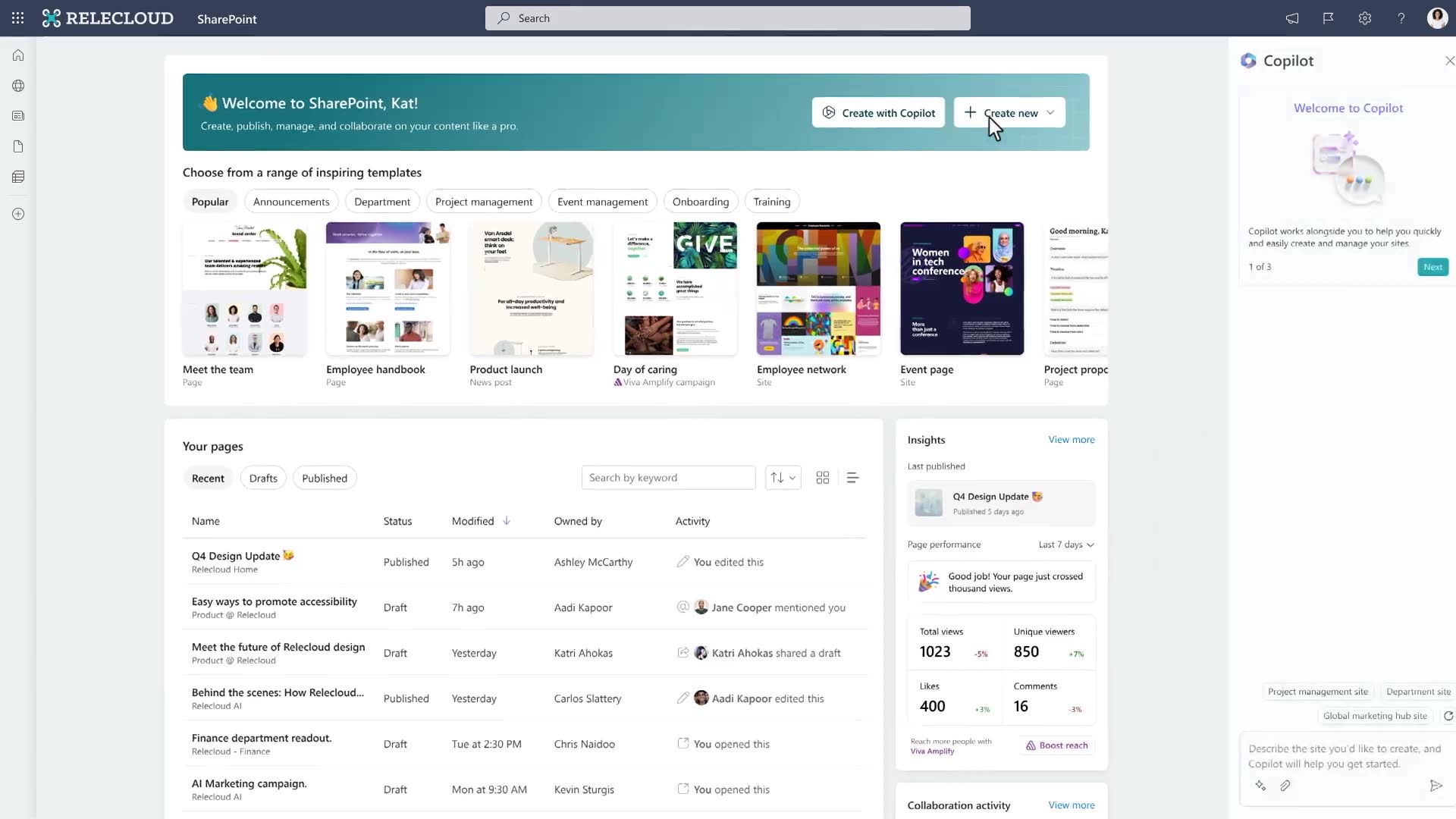1456x819 pixels.
Task: Click the sparkle prompt icon in Copilot box
Action: (x=1260, y=786)
